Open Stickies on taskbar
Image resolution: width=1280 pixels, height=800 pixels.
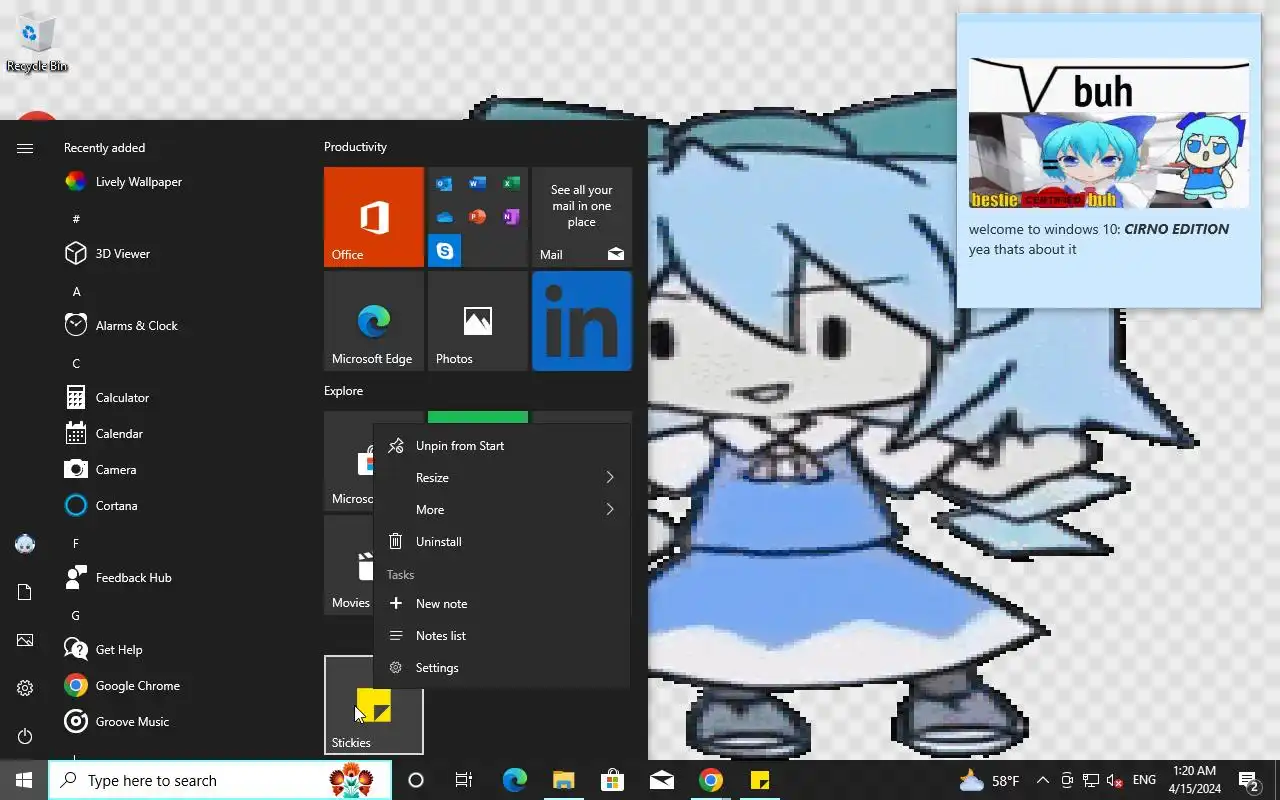pos(760,780)
